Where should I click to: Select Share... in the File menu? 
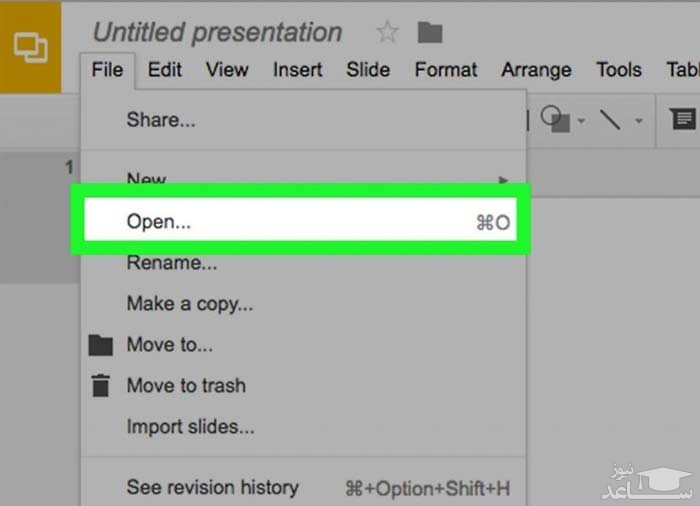[x=161, y=121]
